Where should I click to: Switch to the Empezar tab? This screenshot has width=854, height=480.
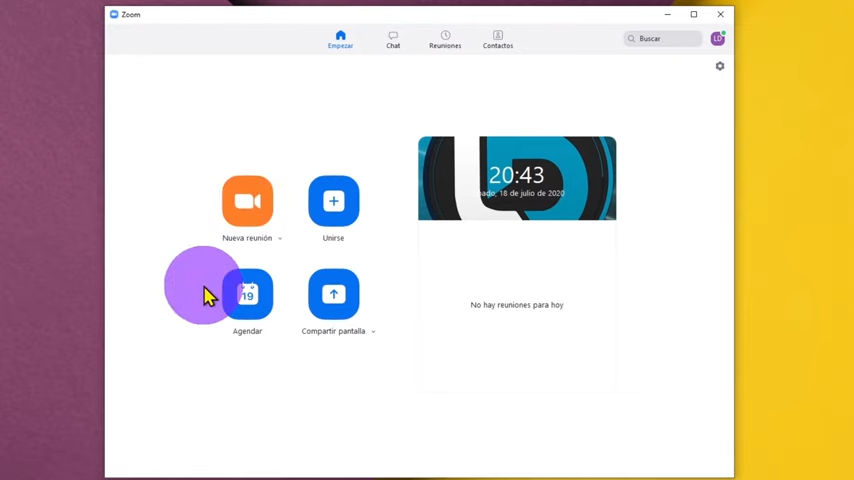(340, 40)
